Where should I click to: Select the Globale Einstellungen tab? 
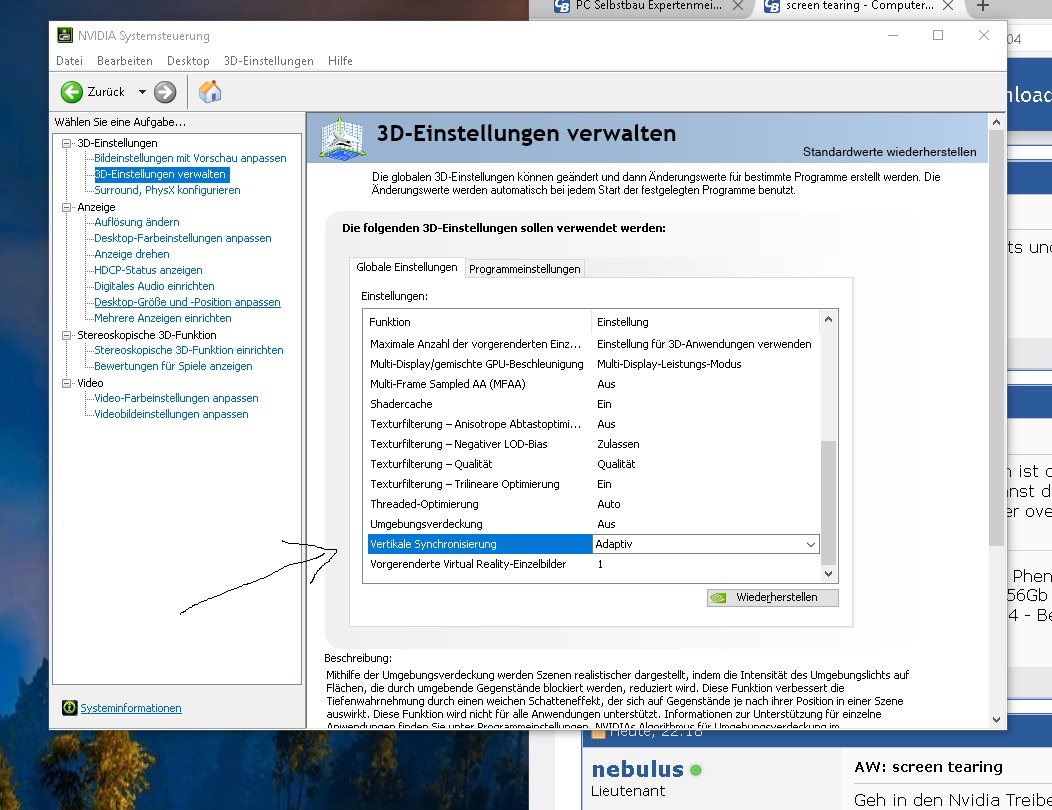(407, 267)
